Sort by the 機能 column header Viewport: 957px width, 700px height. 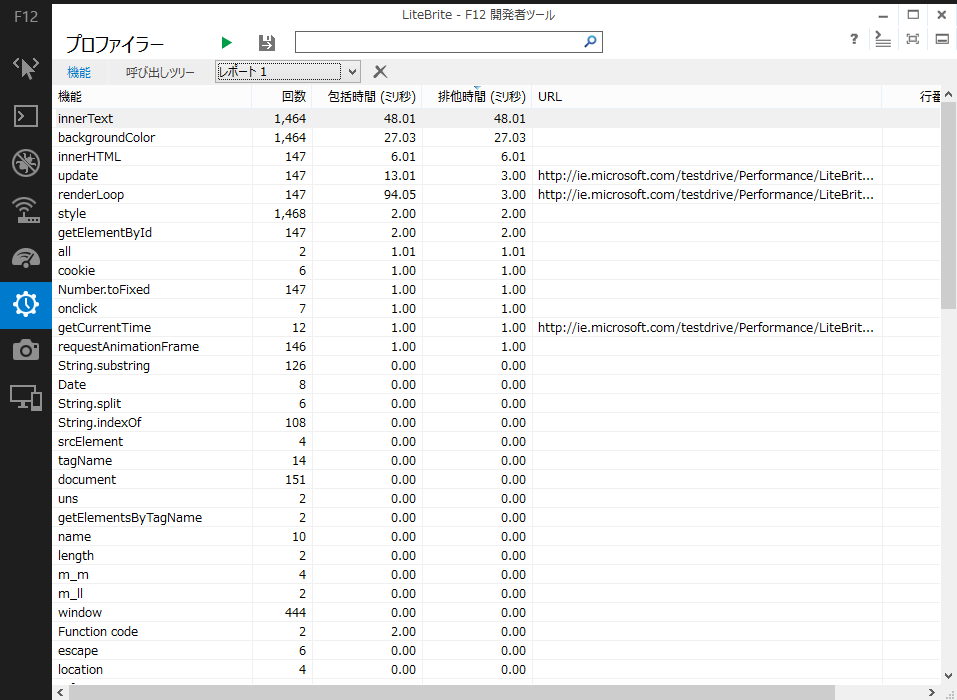pyautogui.click(x=152, y=96)
